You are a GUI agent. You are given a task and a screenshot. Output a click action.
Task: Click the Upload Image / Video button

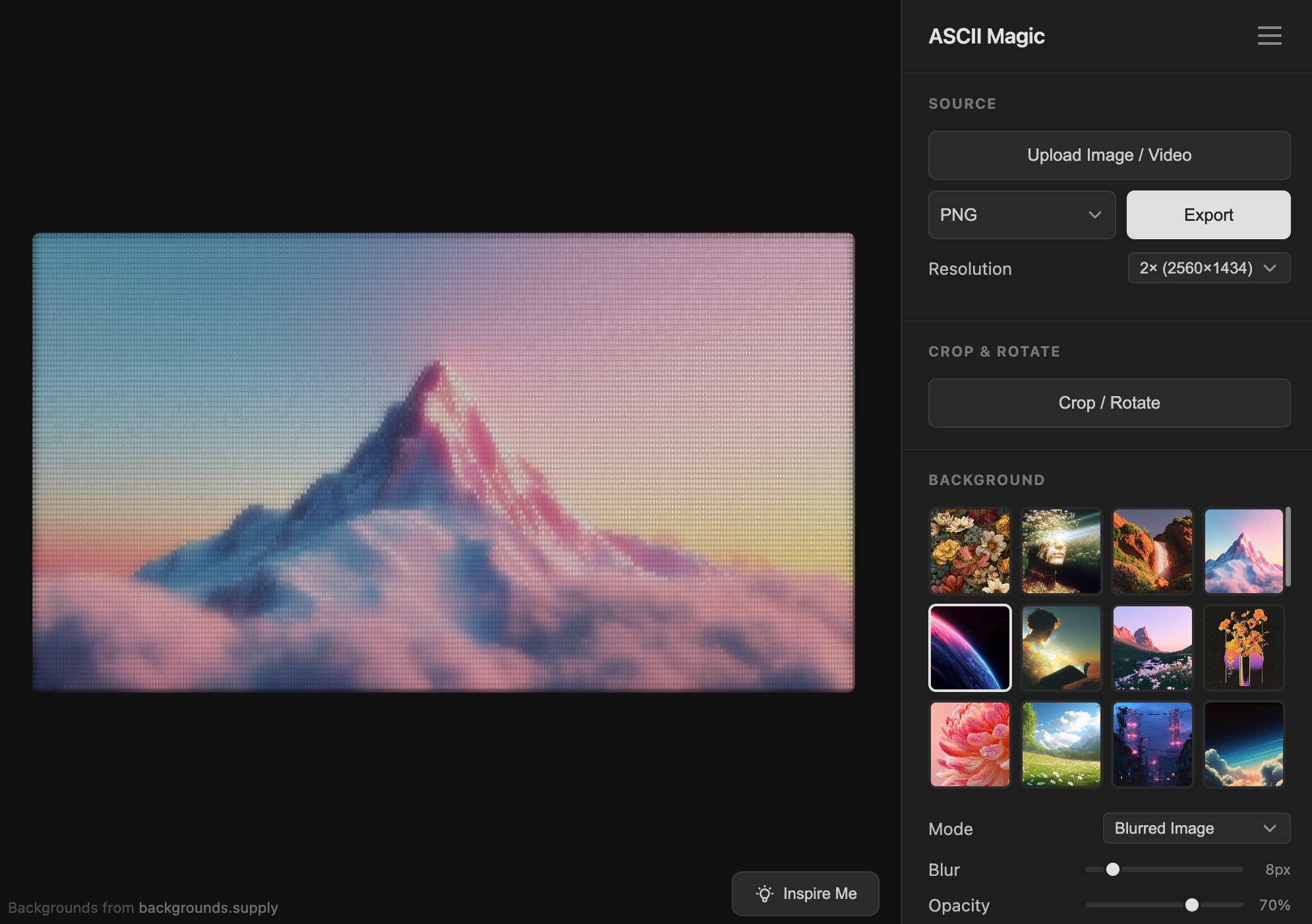tap(1109, 156)
